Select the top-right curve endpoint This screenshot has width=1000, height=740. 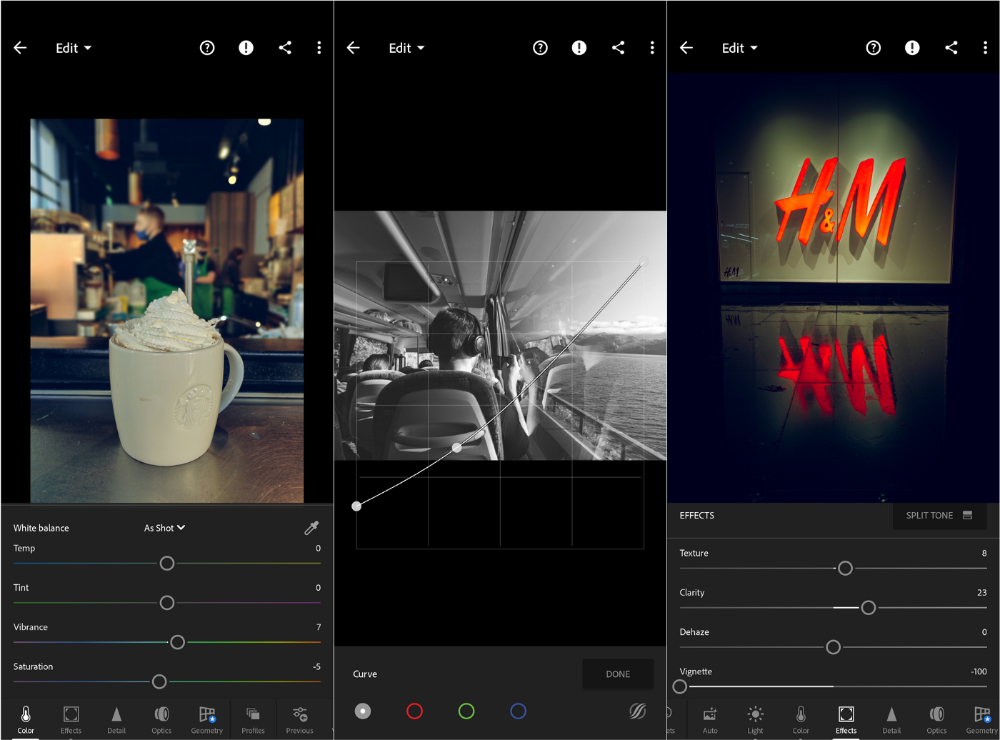[643, 262]
